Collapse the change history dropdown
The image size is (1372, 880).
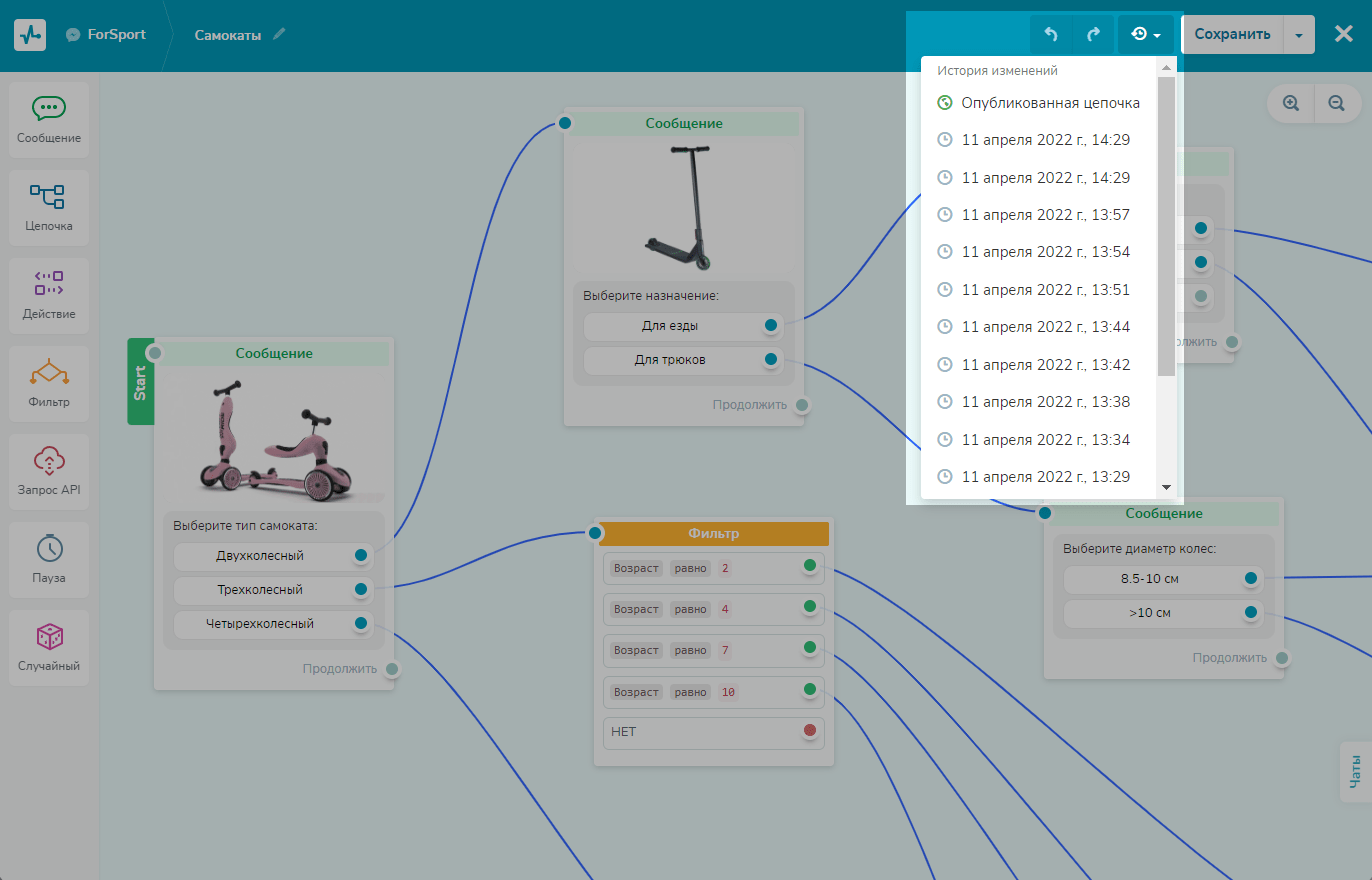tap(1146, 34)
